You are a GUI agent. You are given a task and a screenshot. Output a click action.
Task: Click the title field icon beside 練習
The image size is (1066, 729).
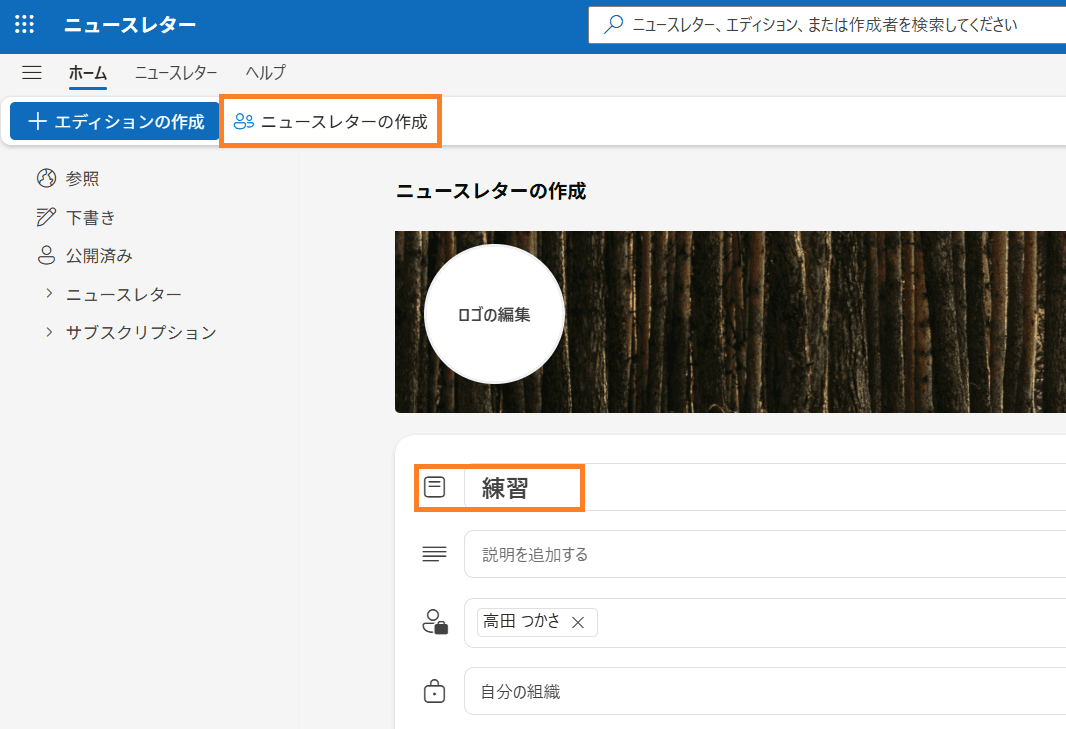click(x=435, y=488)
